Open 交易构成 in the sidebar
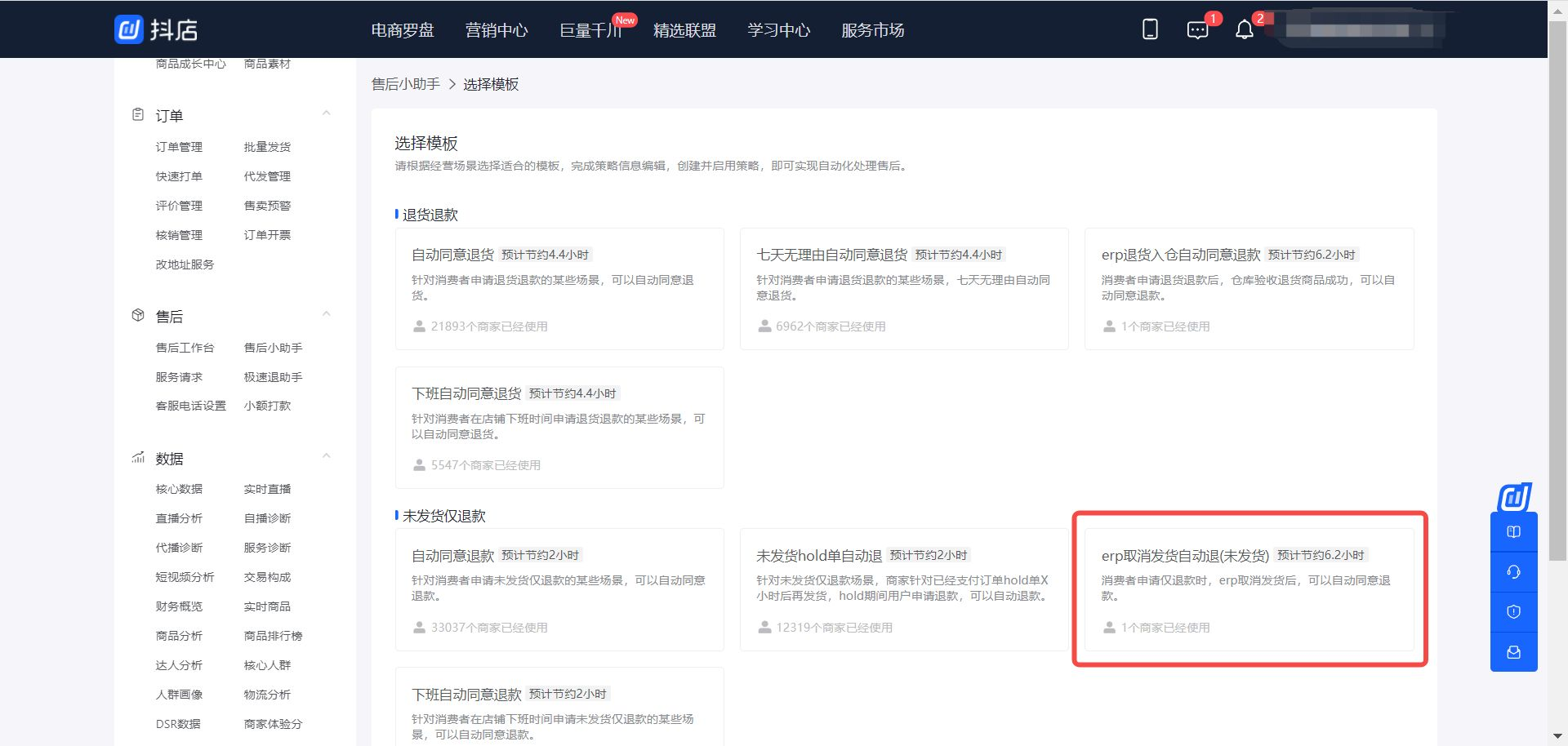The width and height of the screenshot is (1568, 746). 267,577
